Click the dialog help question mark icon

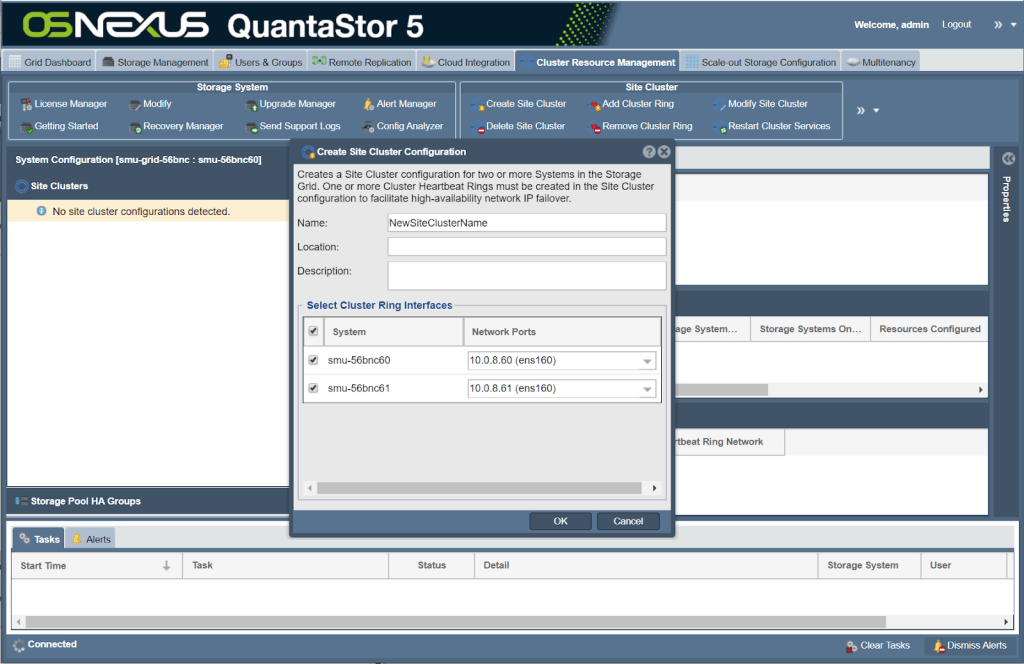[x=648, y=152]
